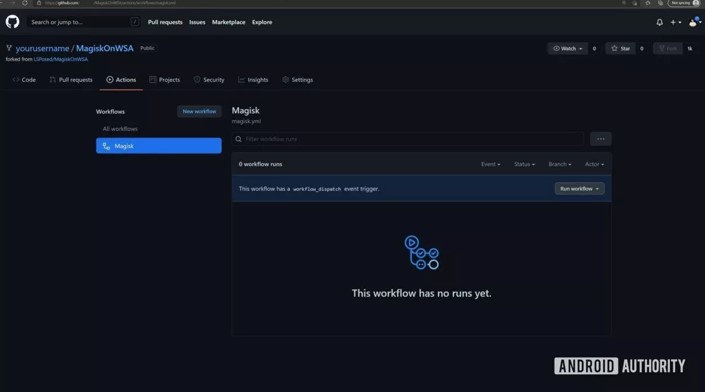Click the browser reload icon
Image resolution: width=705 pixels, height=392 pixels.
tap(25, 3)
